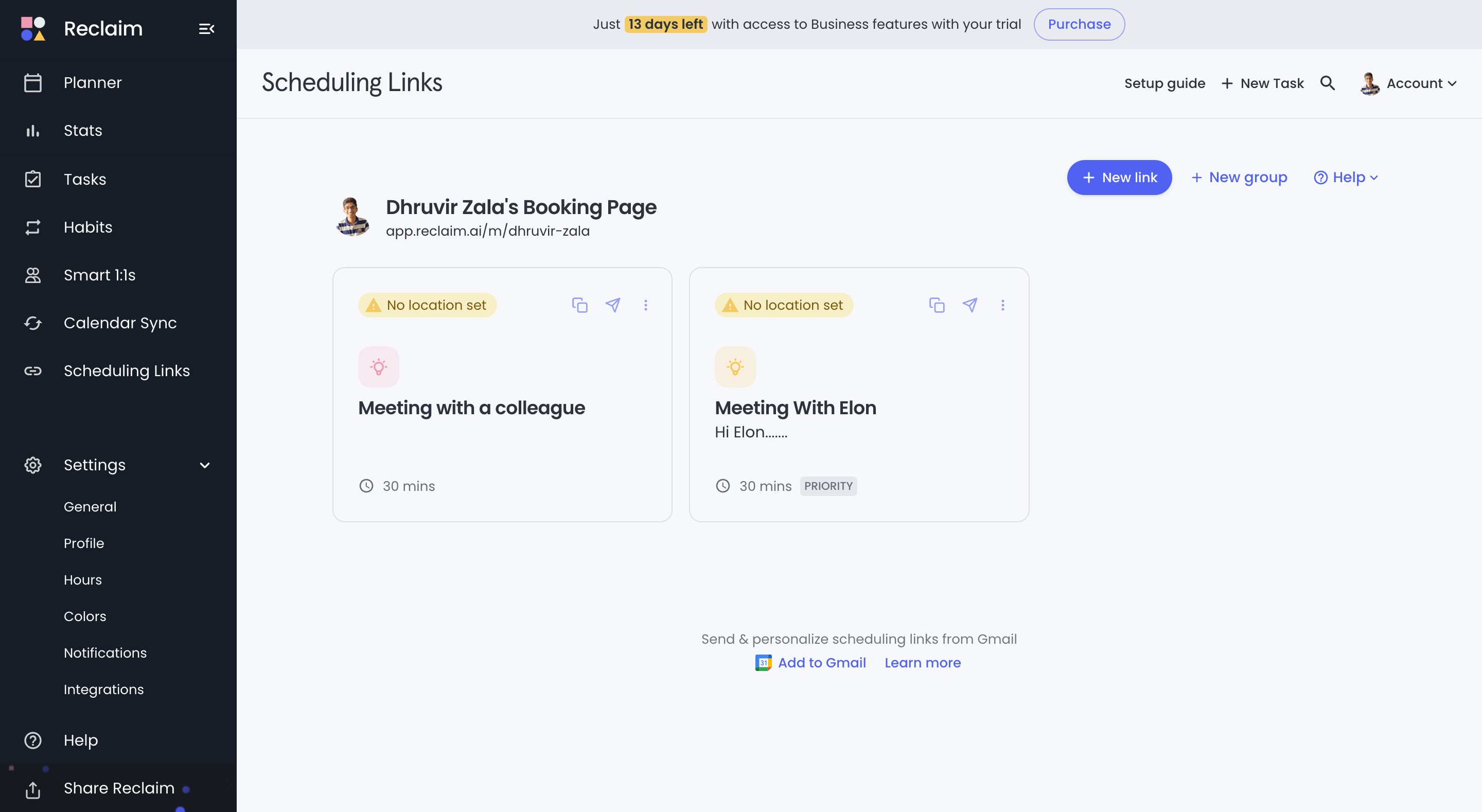Click Add to Gmail link
Screen dimensions: 1482x812
click(x=822, y=663)
